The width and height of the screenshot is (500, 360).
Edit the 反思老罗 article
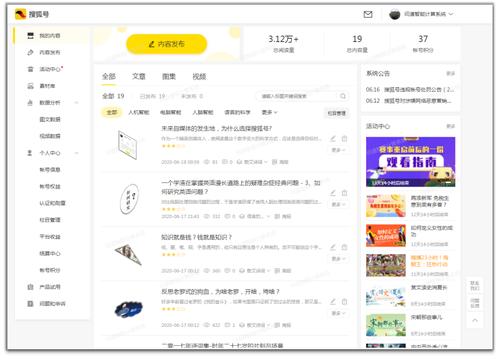tap(333, 302)
